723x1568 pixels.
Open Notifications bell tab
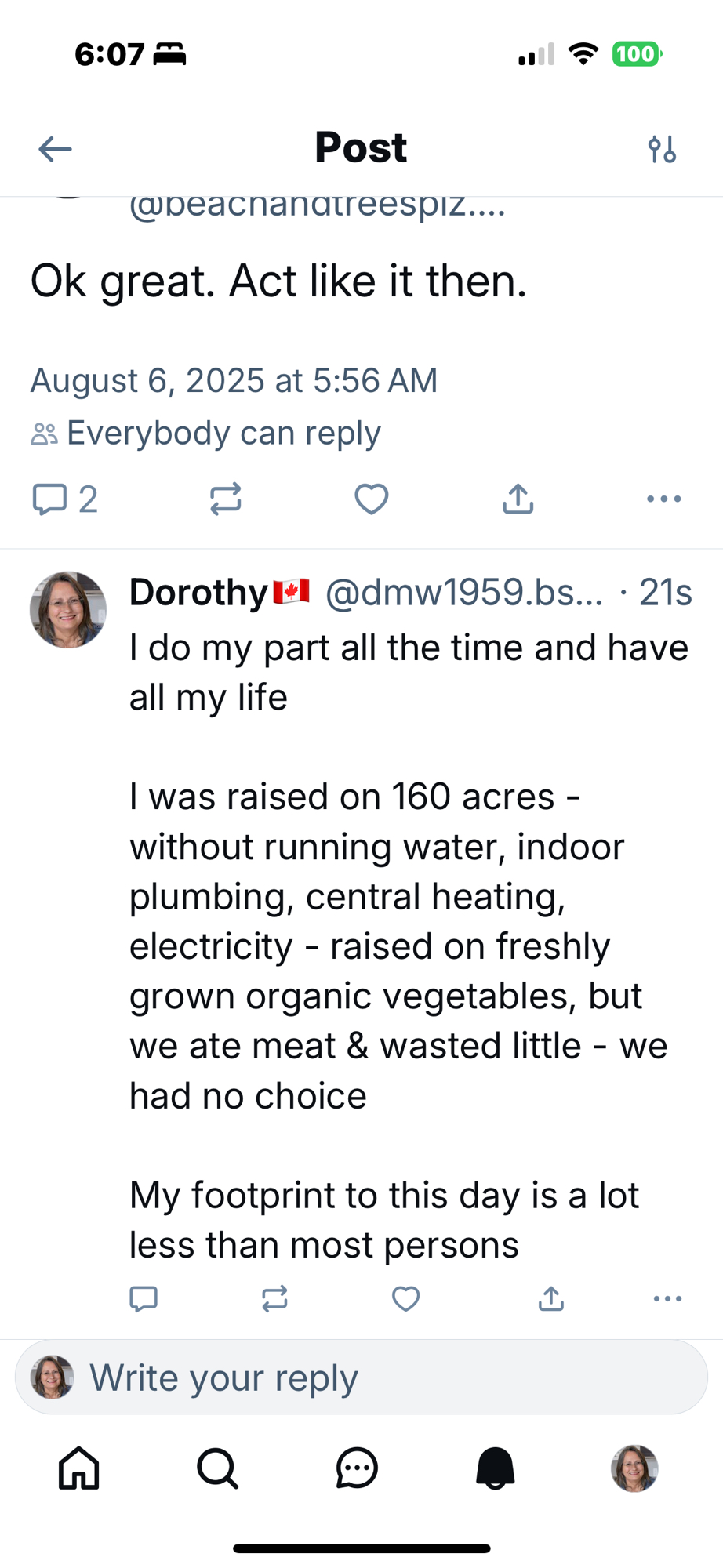(x=496, y=1468)
